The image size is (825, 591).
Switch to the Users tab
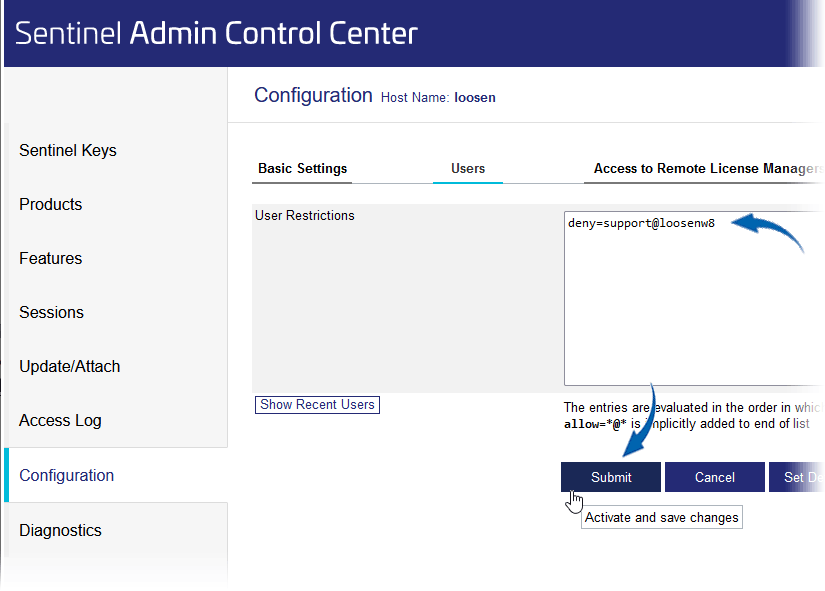pos(468,168)
